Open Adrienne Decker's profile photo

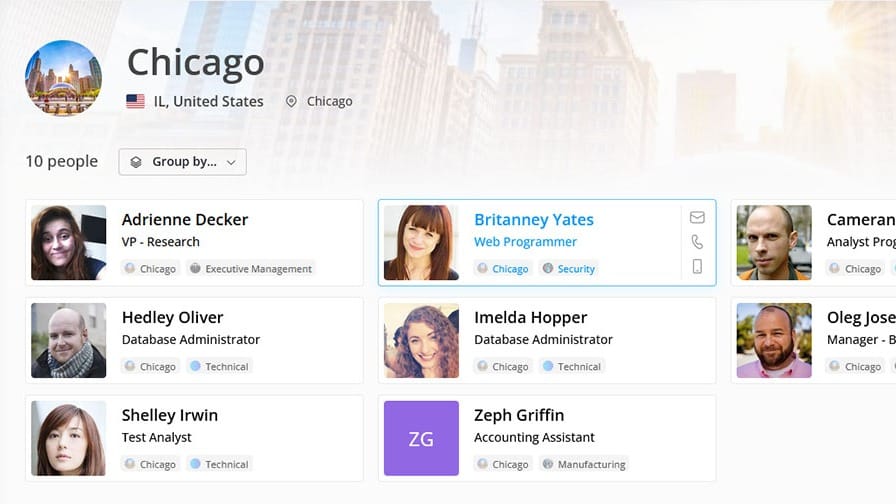pyautogui.click(x=69, y=242)
